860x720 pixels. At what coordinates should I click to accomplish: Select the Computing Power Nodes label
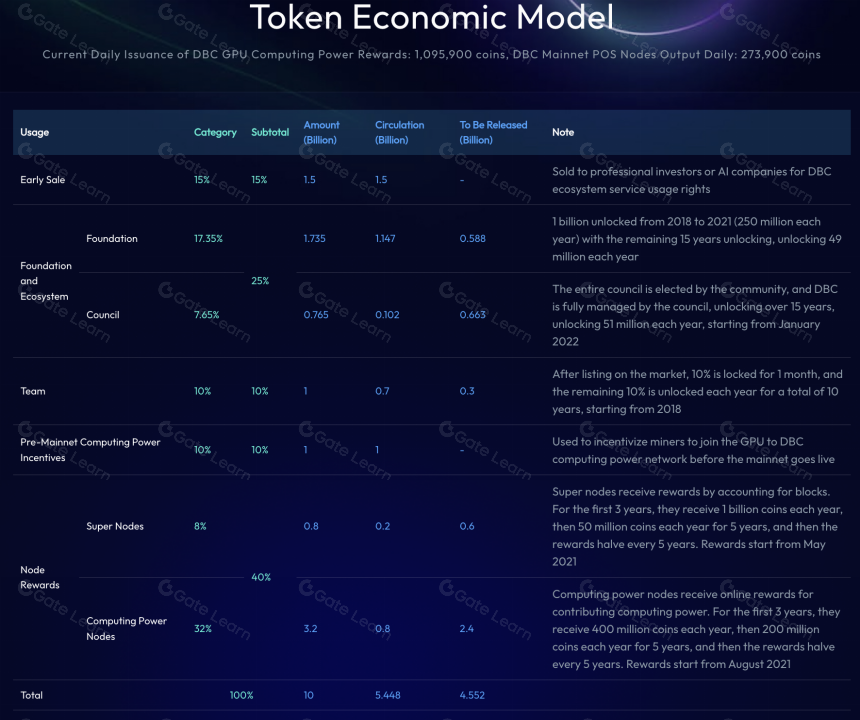tap(126, 628)
